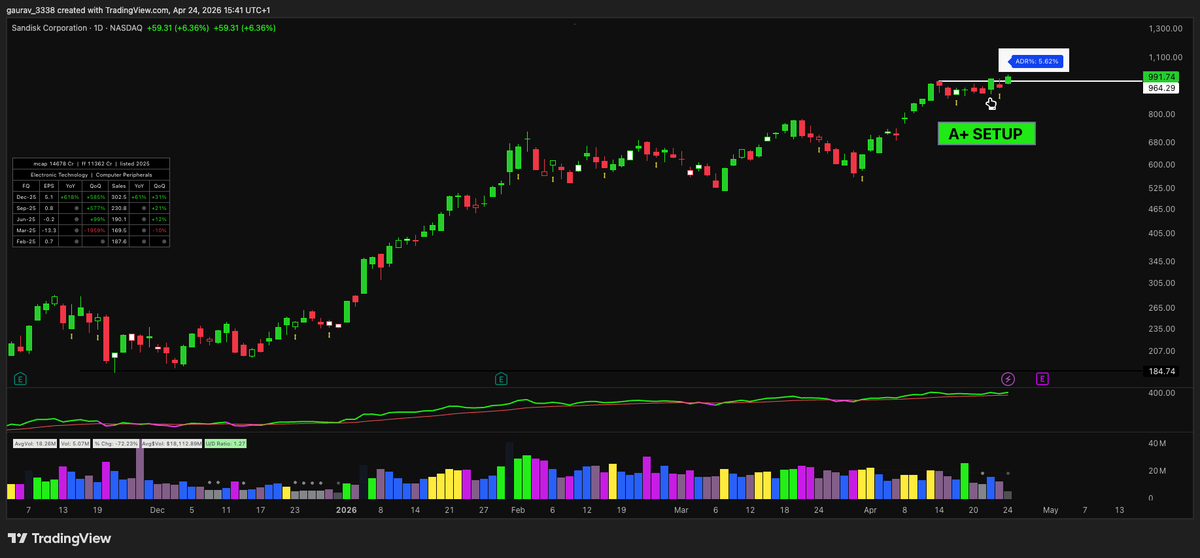Click the Jun-25 quarter row label
The width and height of the screenshot is (1200, 558).
coord(26,219)
